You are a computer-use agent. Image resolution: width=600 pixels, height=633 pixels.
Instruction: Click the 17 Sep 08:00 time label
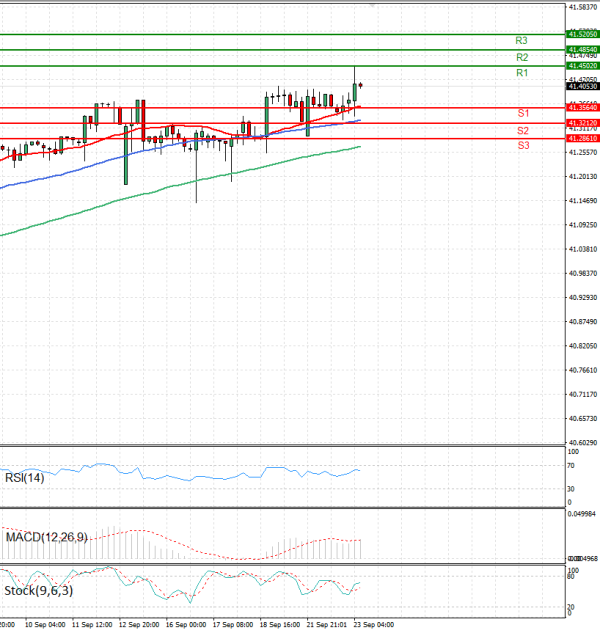233,625
